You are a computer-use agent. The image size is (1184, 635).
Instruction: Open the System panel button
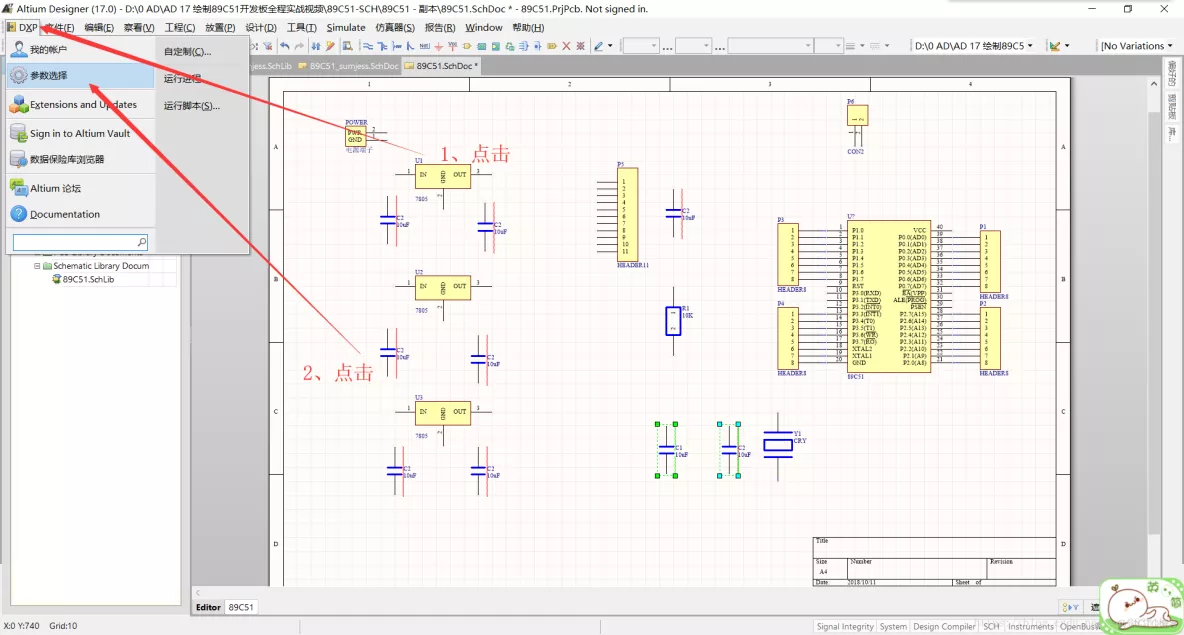[893, 627]
